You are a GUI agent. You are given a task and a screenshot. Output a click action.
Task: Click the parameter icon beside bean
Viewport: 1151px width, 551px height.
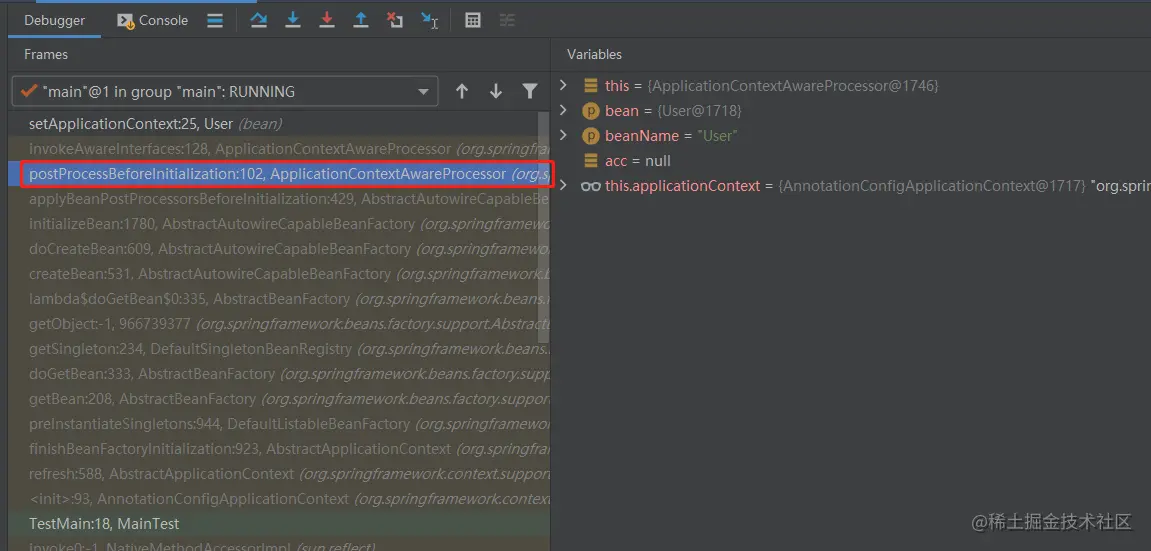[x=590, y=111]
